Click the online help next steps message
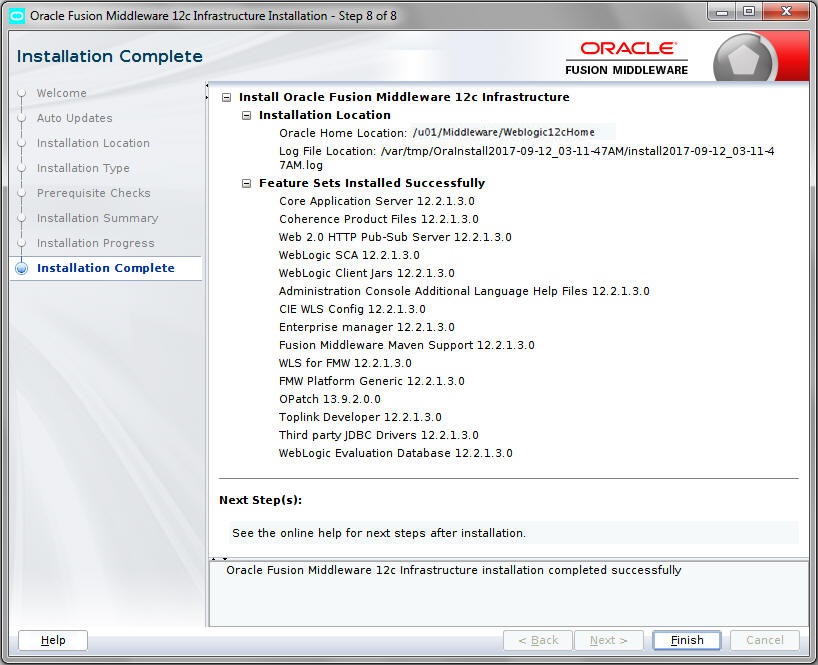The height and width of the screenshot is (665, 818). (379, 534)
